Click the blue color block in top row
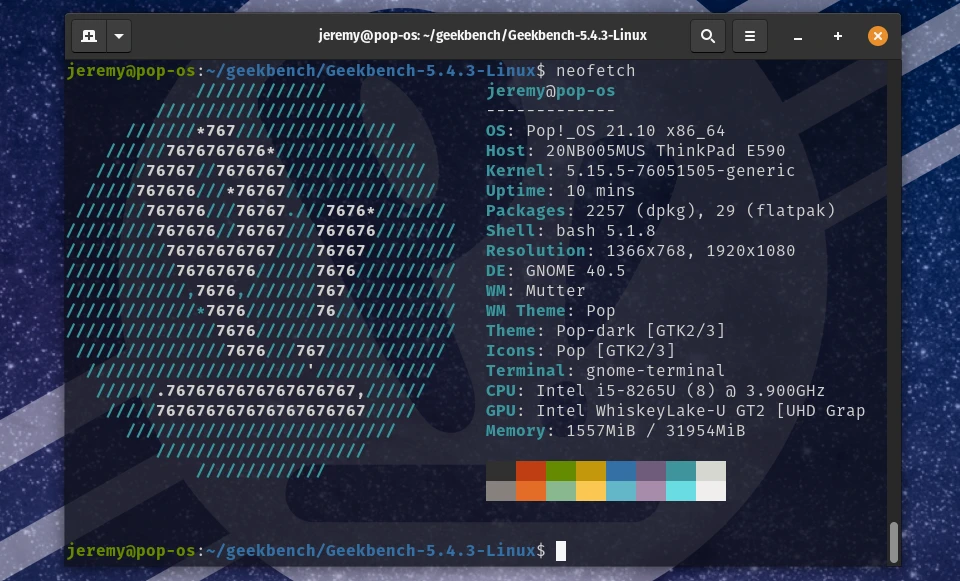 (621, 471)
